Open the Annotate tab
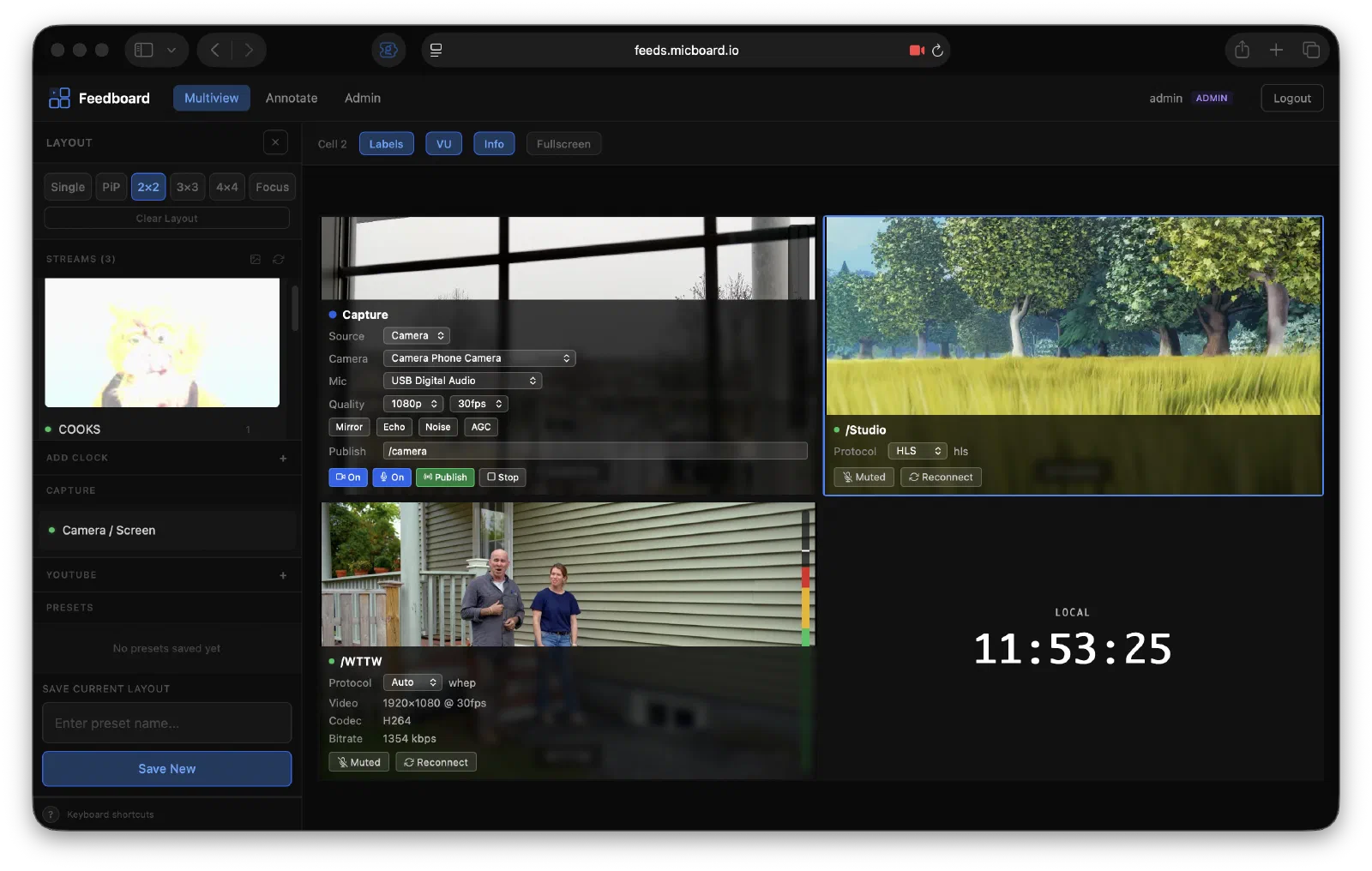This screenshot has height=871, width=1372. (x=292, y=98)
